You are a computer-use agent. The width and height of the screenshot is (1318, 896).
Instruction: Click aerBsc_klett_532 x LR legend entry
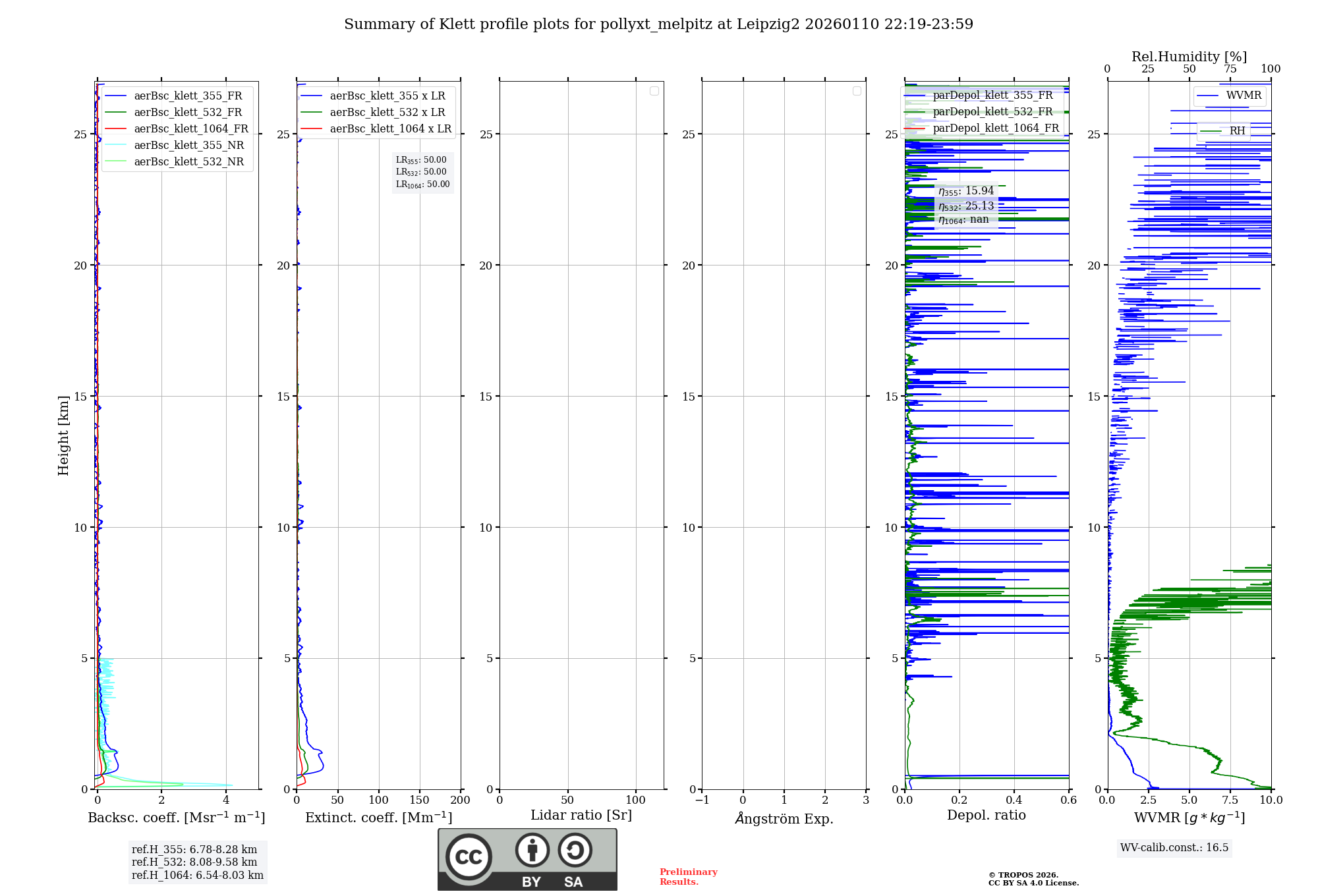(387, 112)
